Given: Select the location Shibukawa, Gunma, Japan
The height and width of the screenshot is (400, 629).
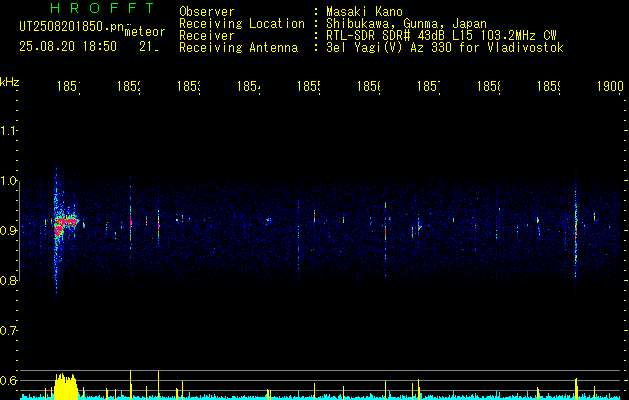Looking at the screenshot, I should 406,24.
